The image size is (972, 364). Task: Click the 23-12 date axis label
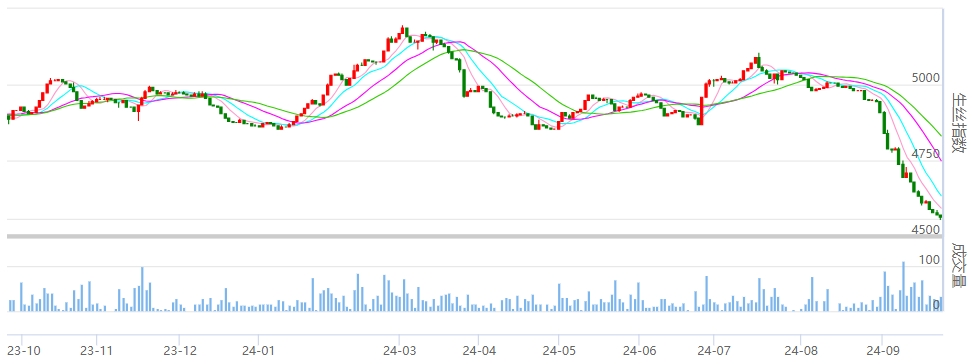(179, 351)
